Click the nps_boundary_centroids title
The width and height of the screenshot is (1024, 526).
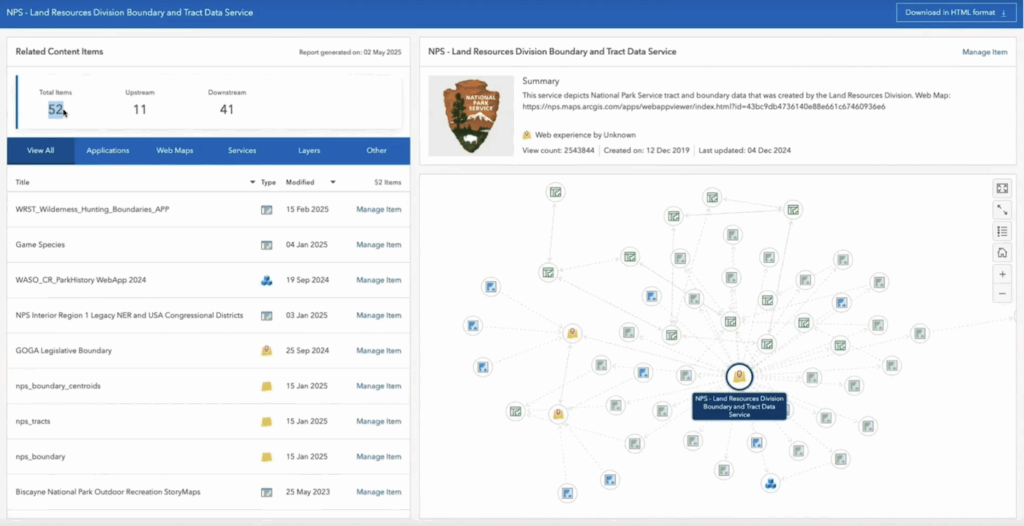click(x=58, y=386)
